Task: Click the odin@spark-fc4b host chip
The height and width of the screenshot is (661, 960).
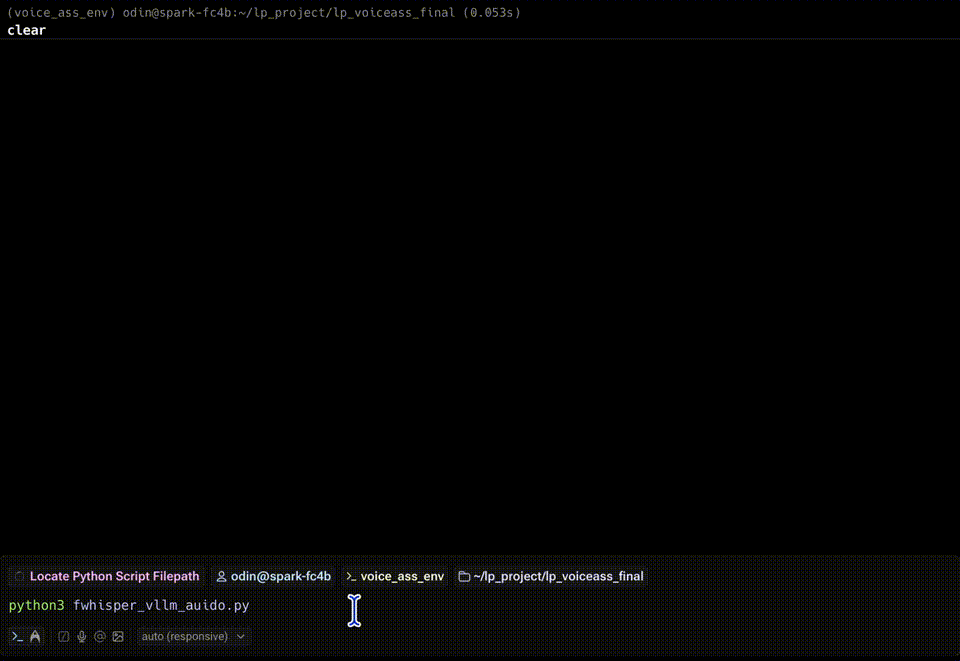Action: [280, 576]
